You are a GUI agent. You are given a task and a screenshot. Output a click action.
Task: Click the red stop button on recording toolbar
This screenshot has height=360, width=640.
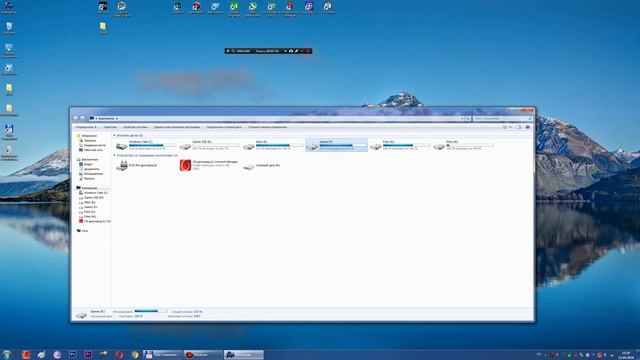[x=308, y=51]
